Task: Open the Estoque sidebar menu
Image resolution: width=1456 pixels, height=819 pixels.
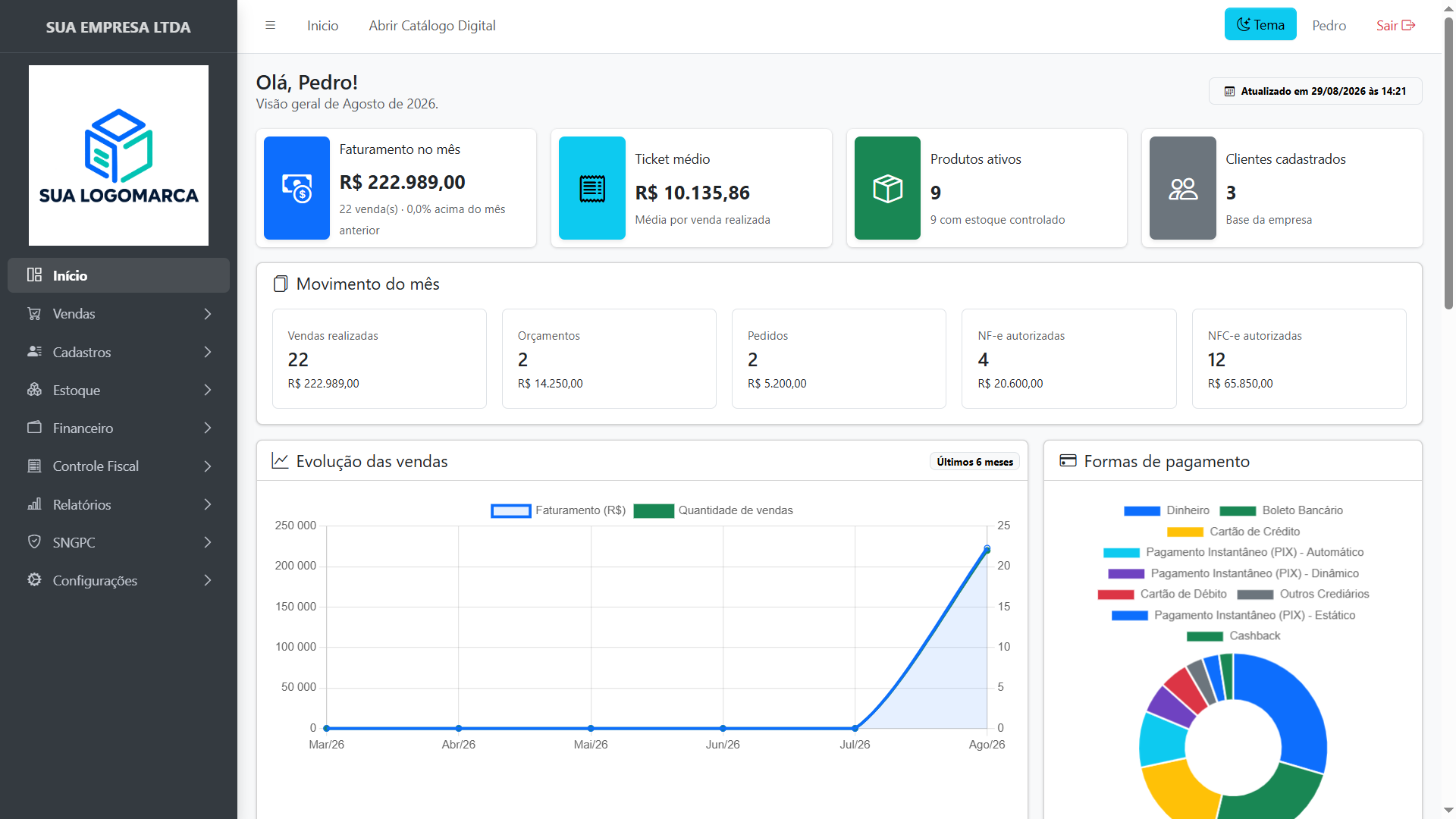Action: pos(118,390)
